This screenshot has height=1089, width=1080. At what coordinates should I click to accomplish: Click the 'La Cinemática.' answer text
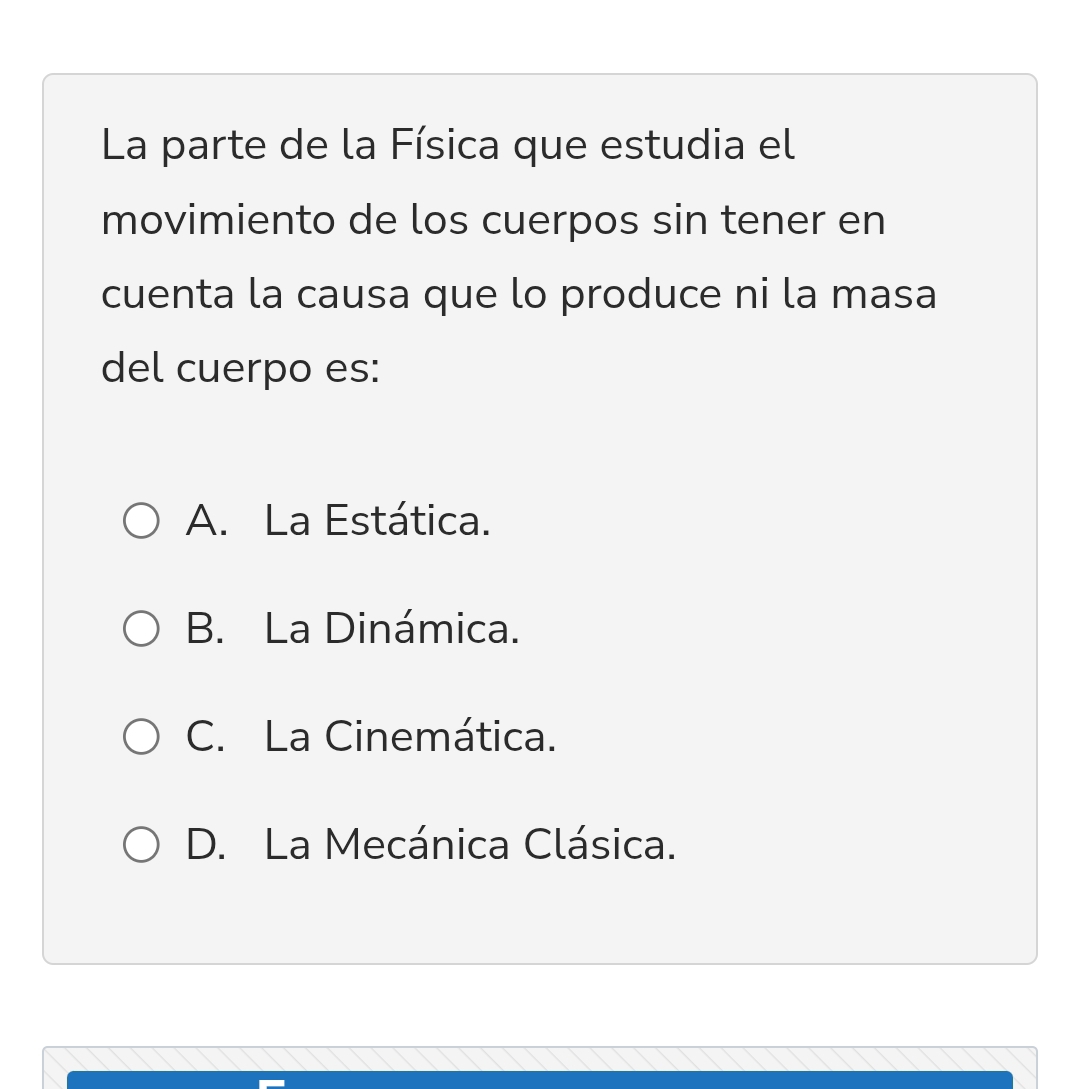click(410, 738)
